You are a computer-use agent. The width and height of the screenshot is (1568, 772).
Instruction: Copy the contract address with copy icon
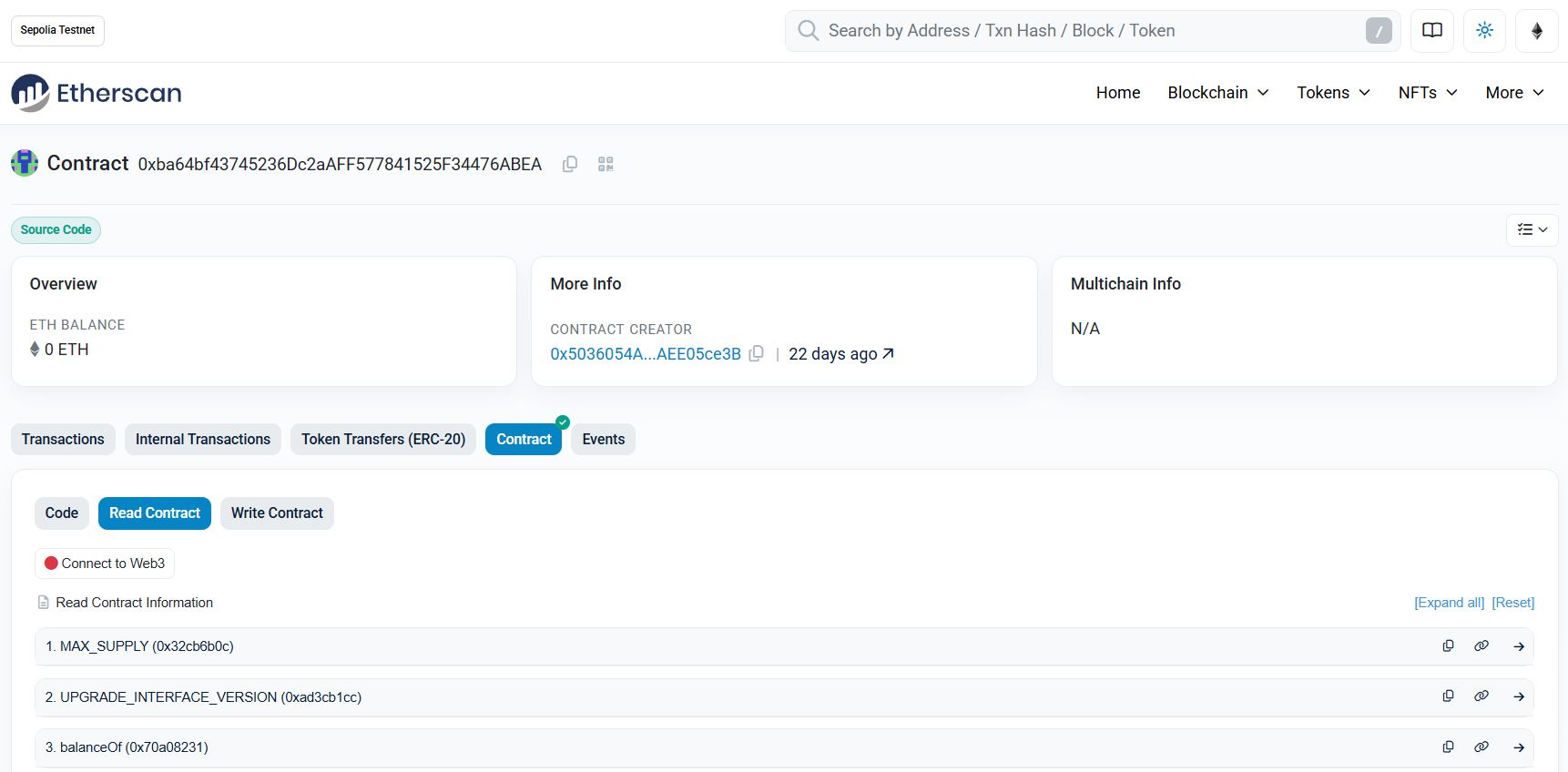tap(570, 164)
